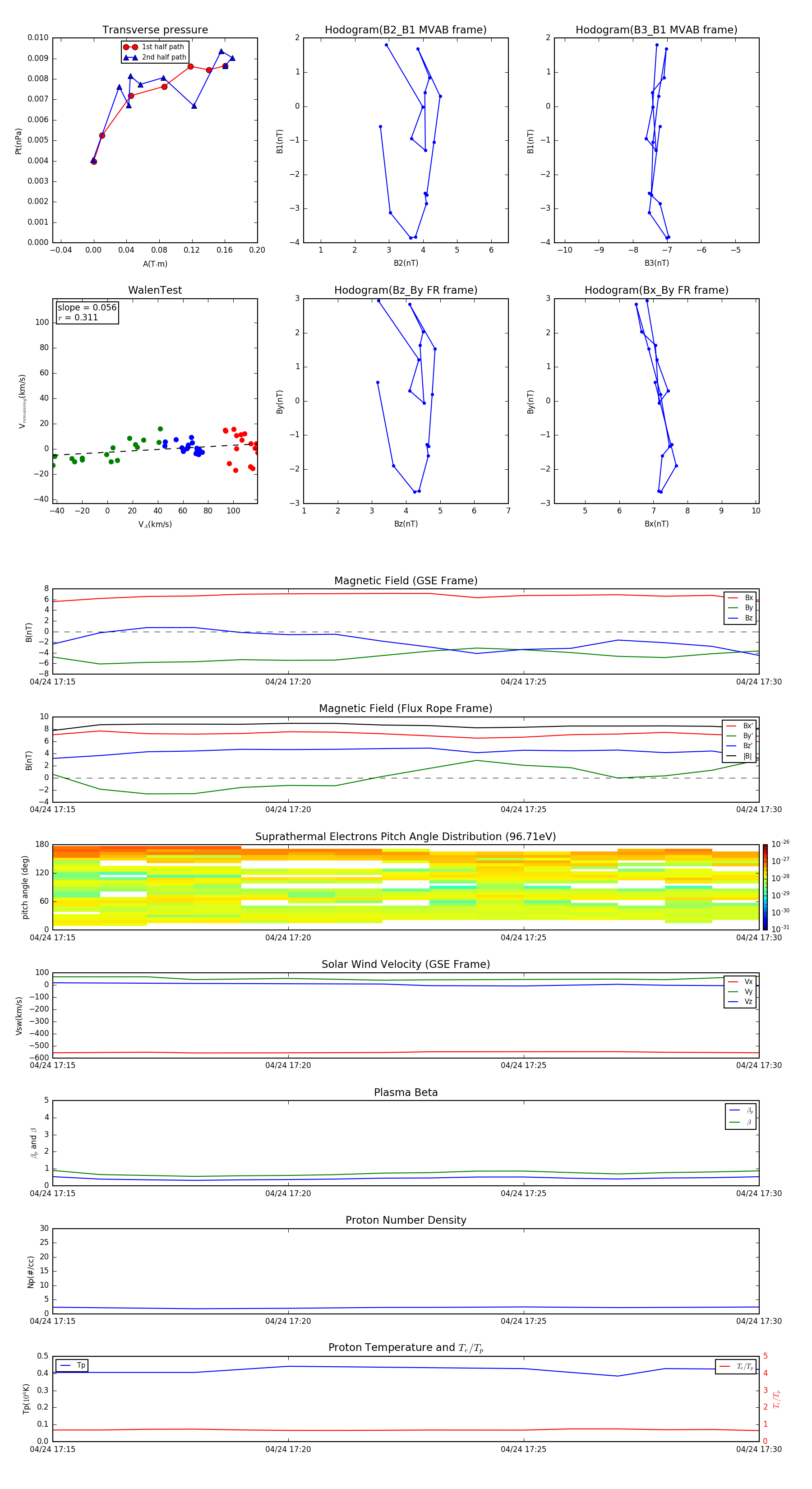812x1489 pixels.
Task: Click the Tp legend in proton temperature plot
Action: (72, 1365)
